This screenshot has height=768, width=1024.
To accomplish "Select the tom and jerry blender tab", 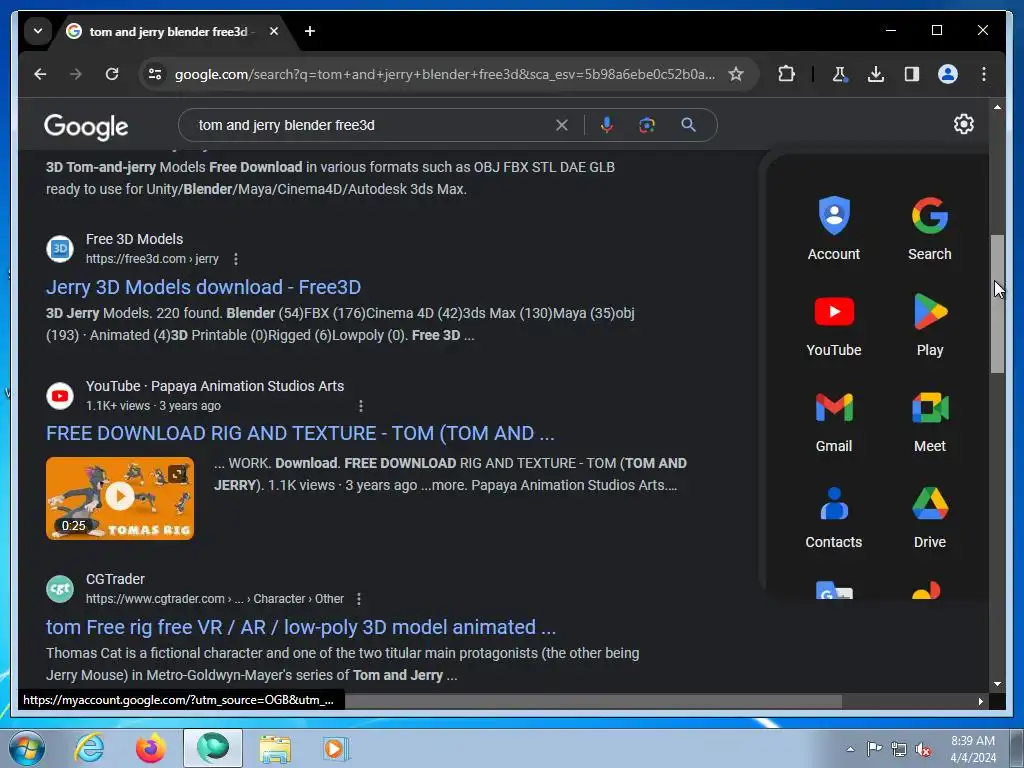I will pyautogui.click(x=168, y=31).
